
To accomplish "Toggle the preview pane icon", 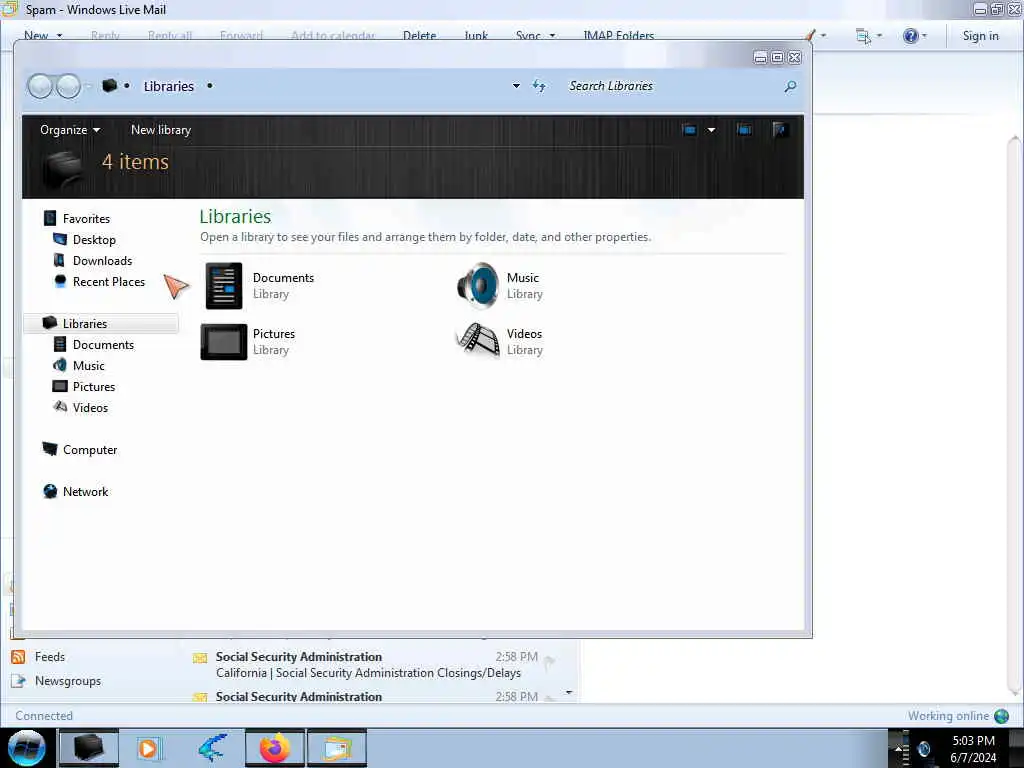I will tap(744, 130).
